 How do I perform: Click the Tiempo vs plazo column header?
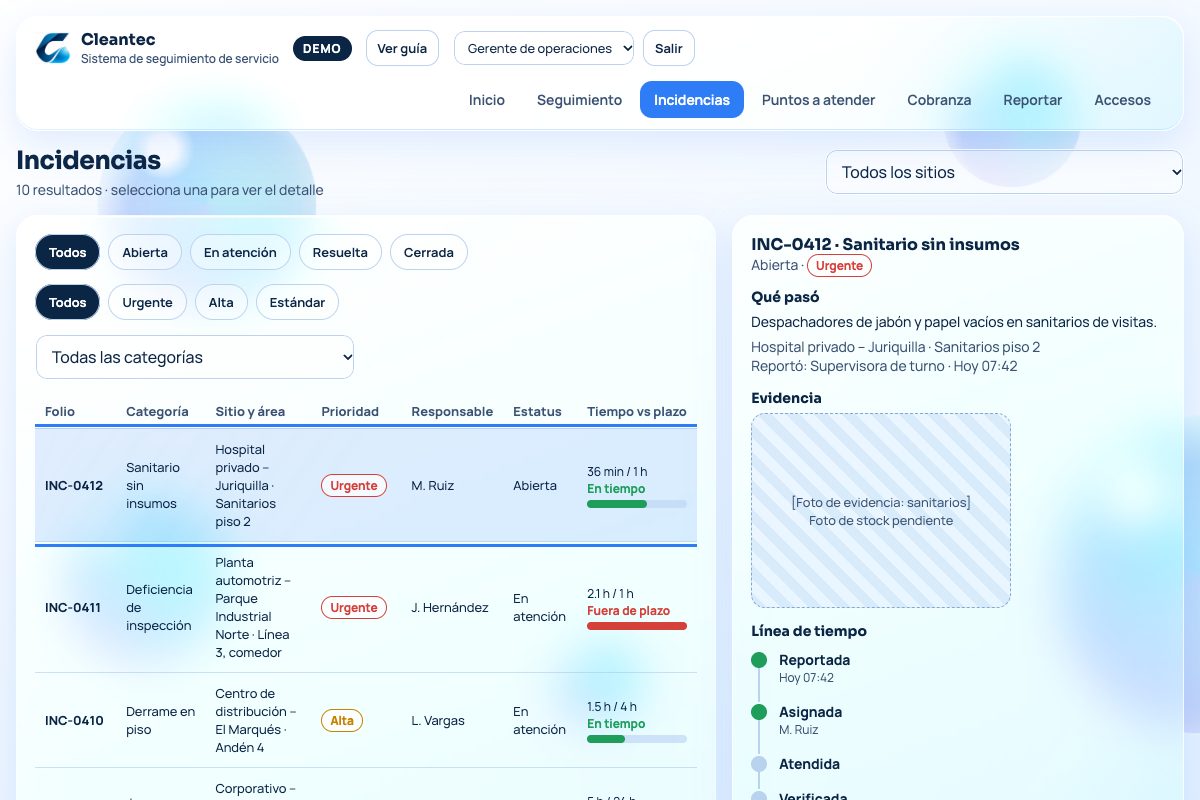[637, 411]
